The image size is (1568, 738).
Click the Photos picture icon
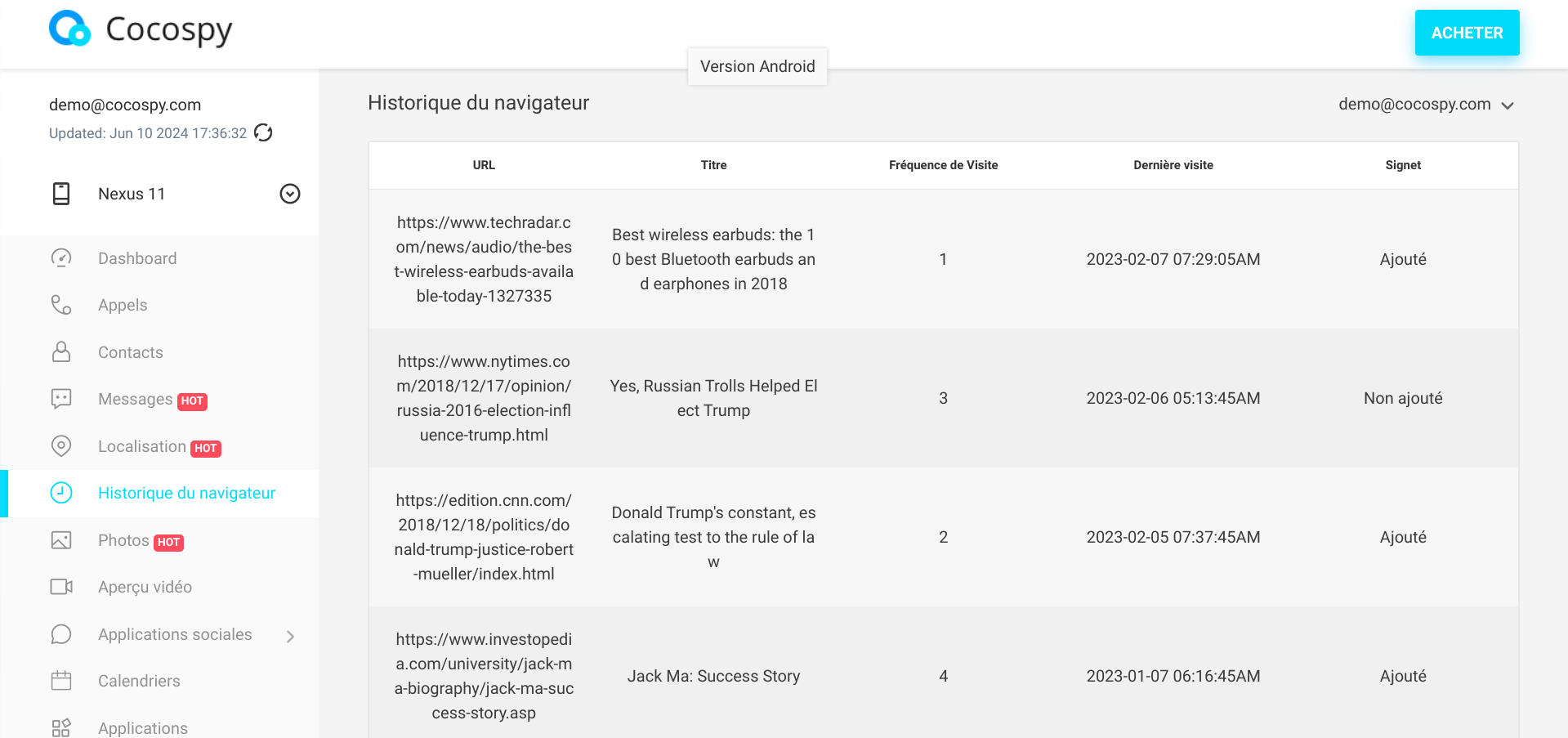coord(61,540)
